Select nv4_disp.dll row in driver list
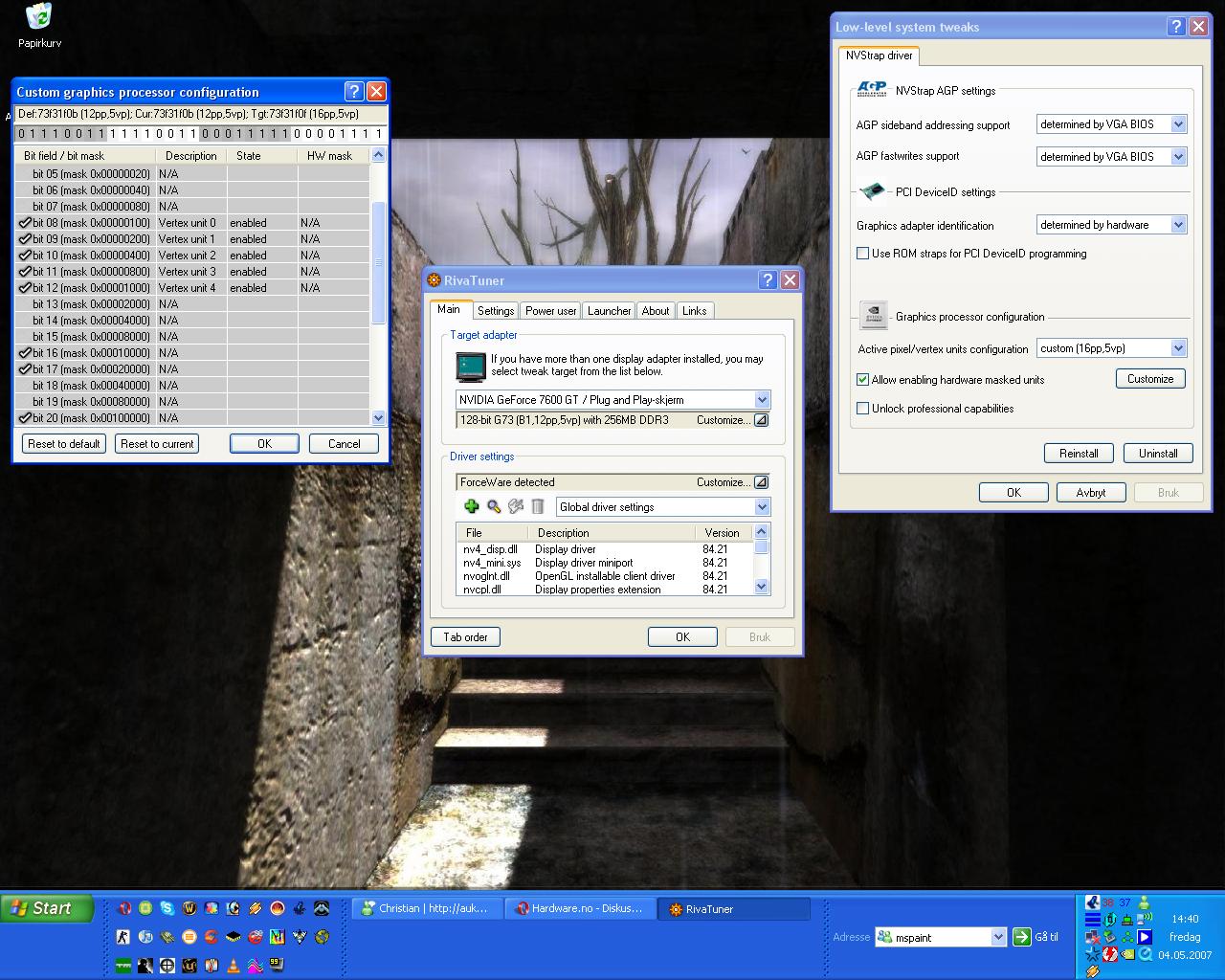 (x=605, y=549)
